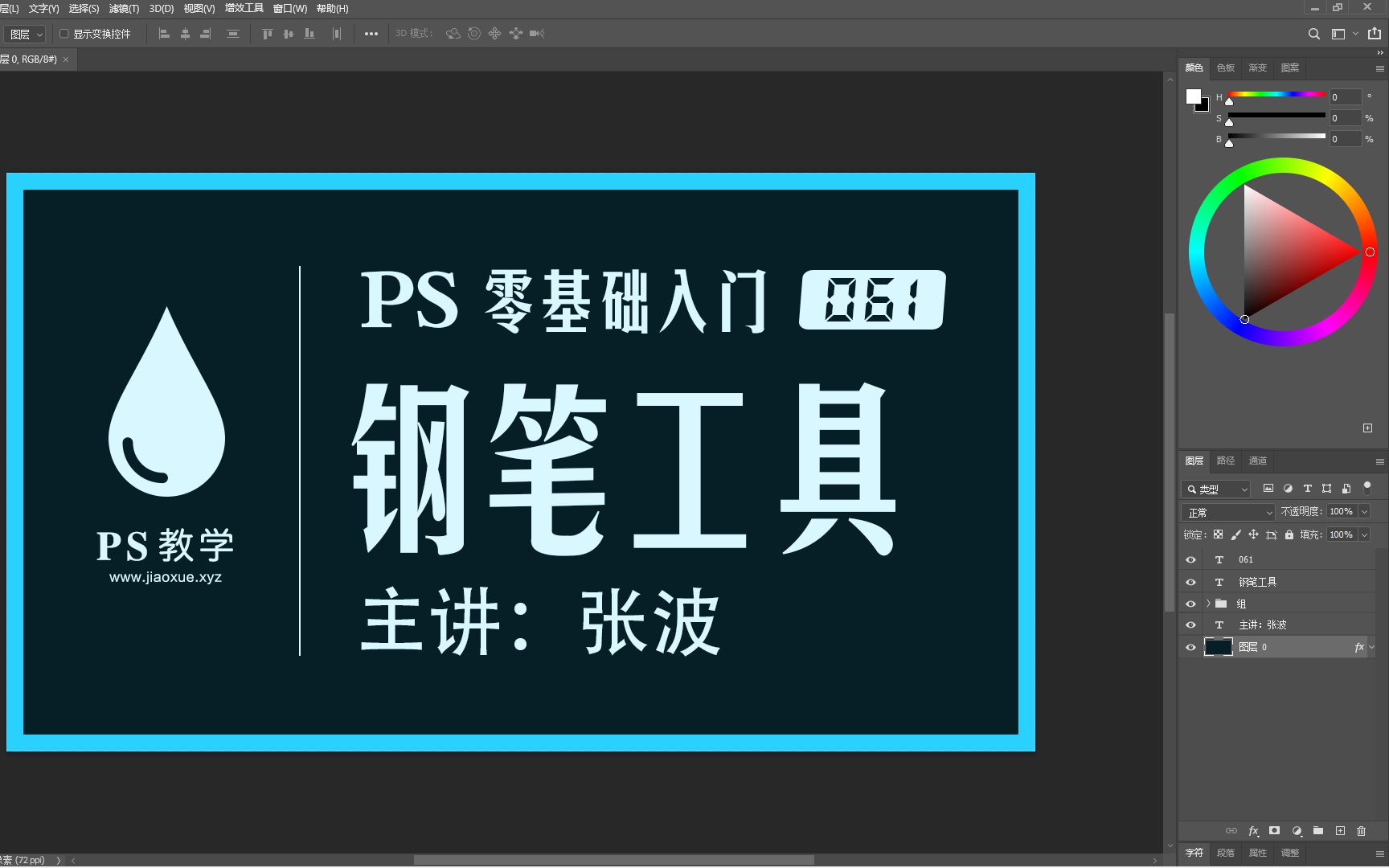Screen dimensions: 1389x868
Task: Filter layers by smart object icon
Action: (x=1346, y=489)
